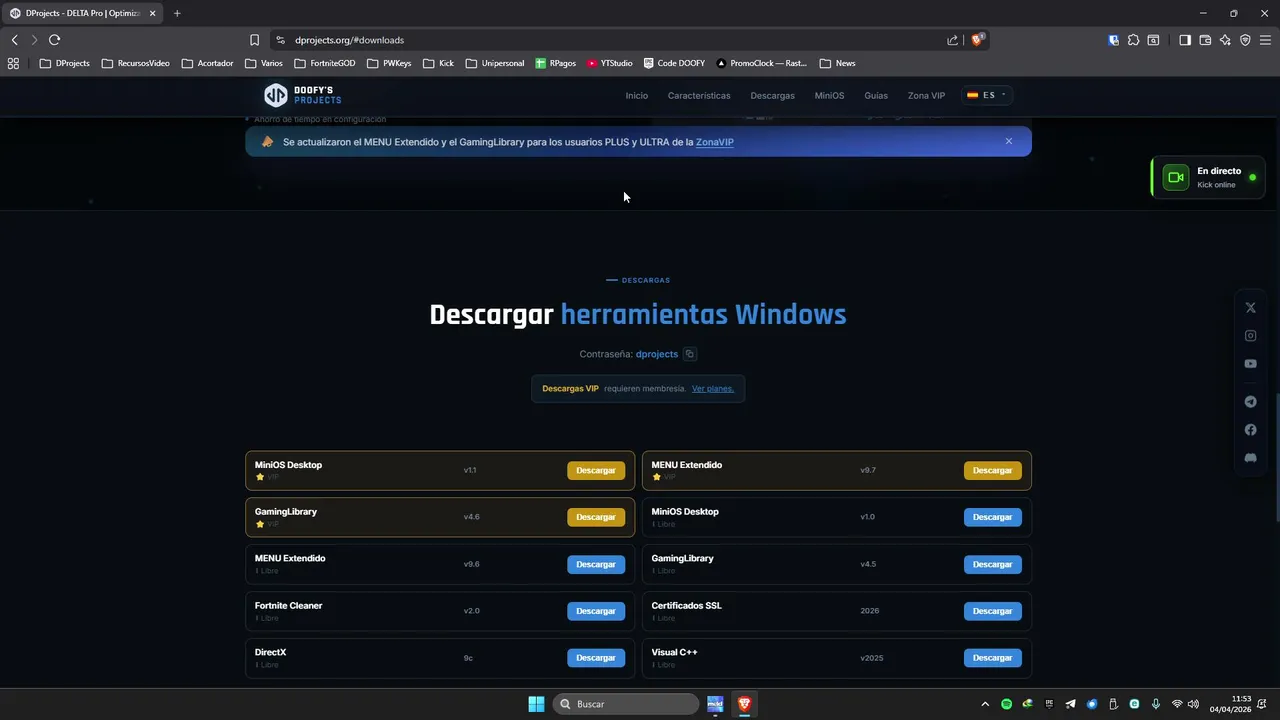Image resolution: width=1280 pixels, height=720 pixels.
Task: Open the browser extensions puzzle icon
Action: point(1133,40)
